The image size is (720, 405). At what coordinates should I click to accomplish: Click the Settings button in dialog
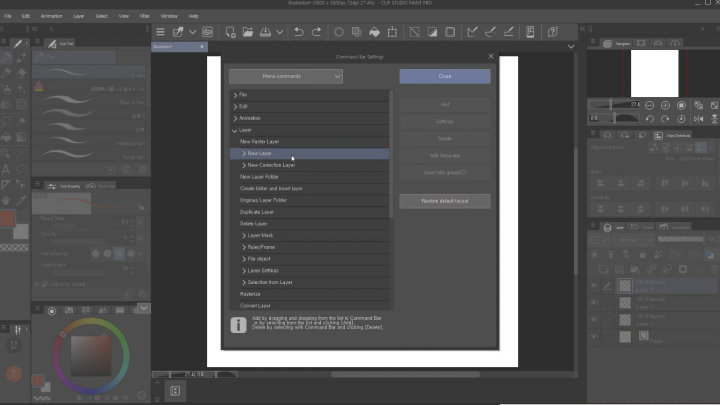(x=445, y=122)
